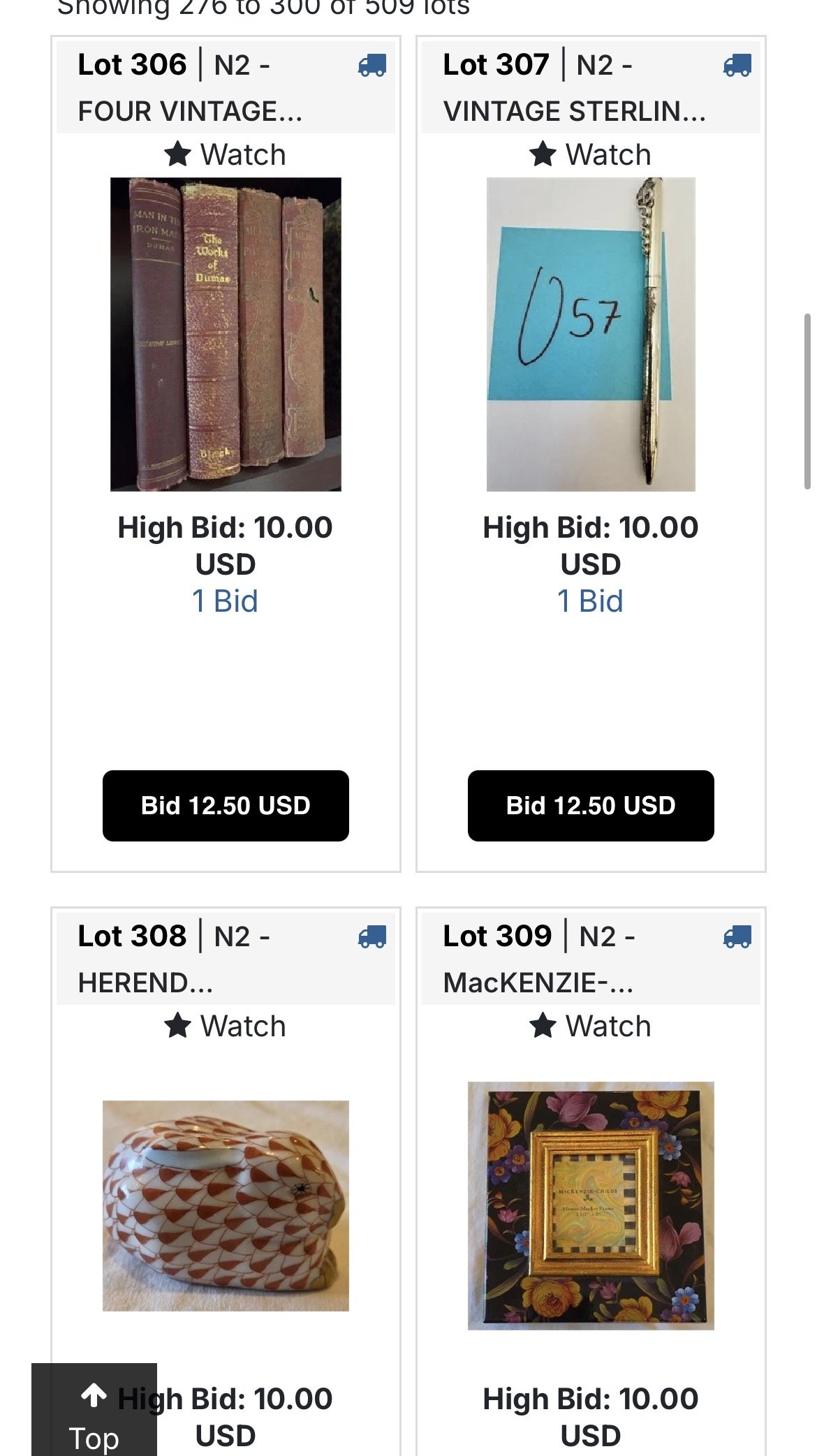Toggle the Watch star for Lot 308

[x=178, y=1026]
